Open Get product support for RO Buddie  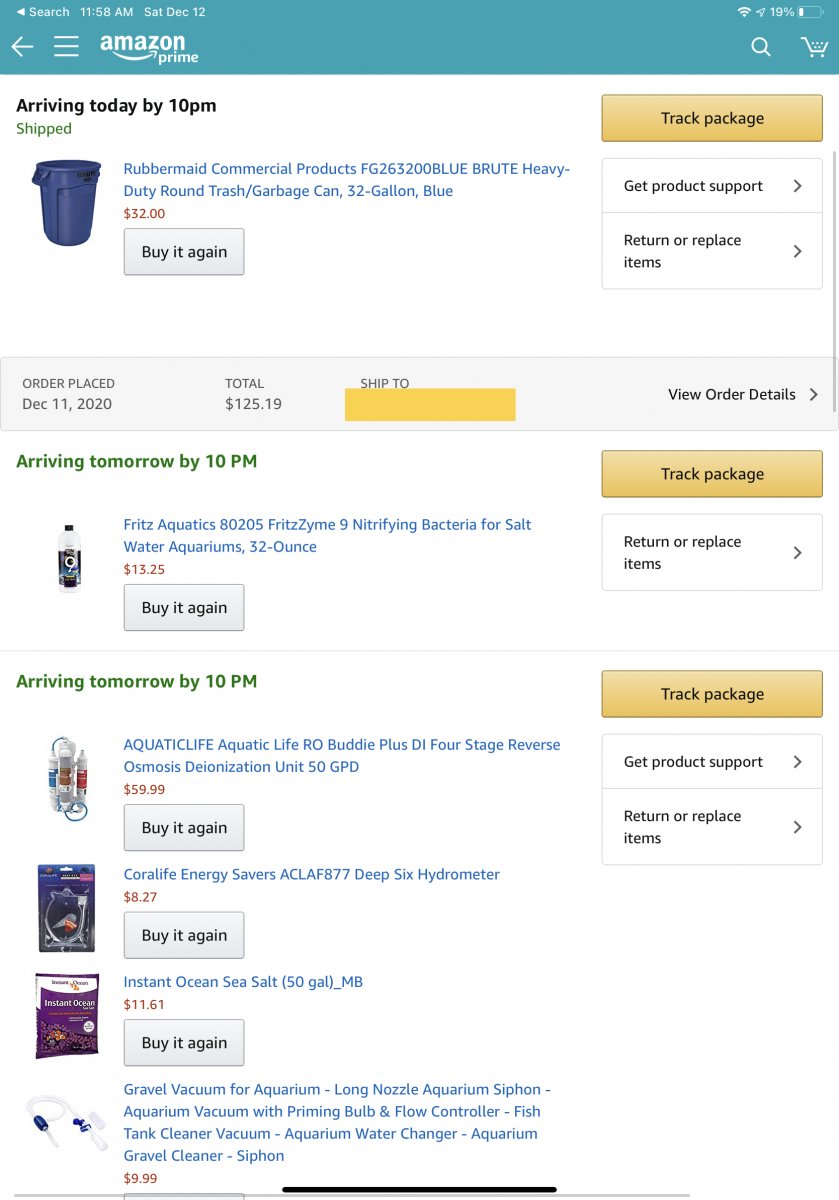(x=712, y=762)
